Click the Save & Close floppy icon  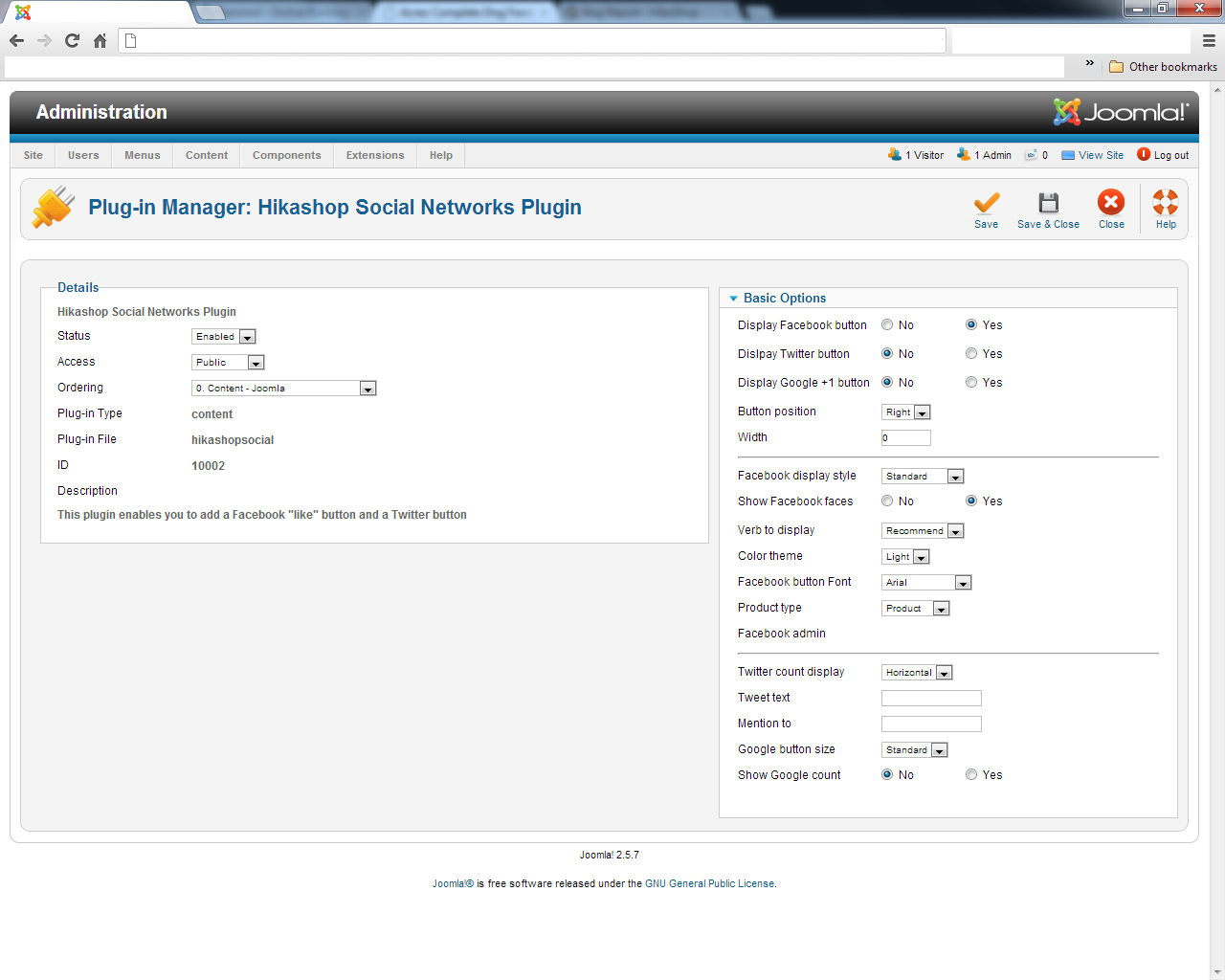tap(1049, 203)
